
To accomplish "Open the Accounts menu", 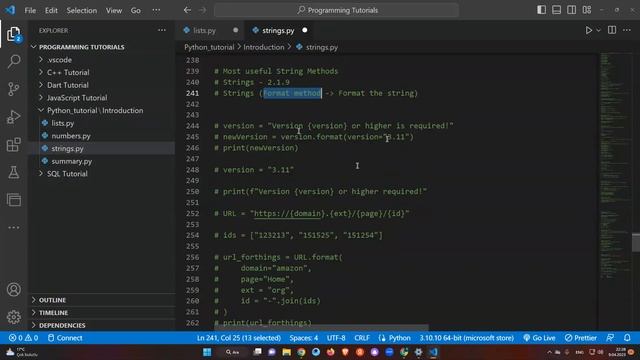I will pos(13,289).
